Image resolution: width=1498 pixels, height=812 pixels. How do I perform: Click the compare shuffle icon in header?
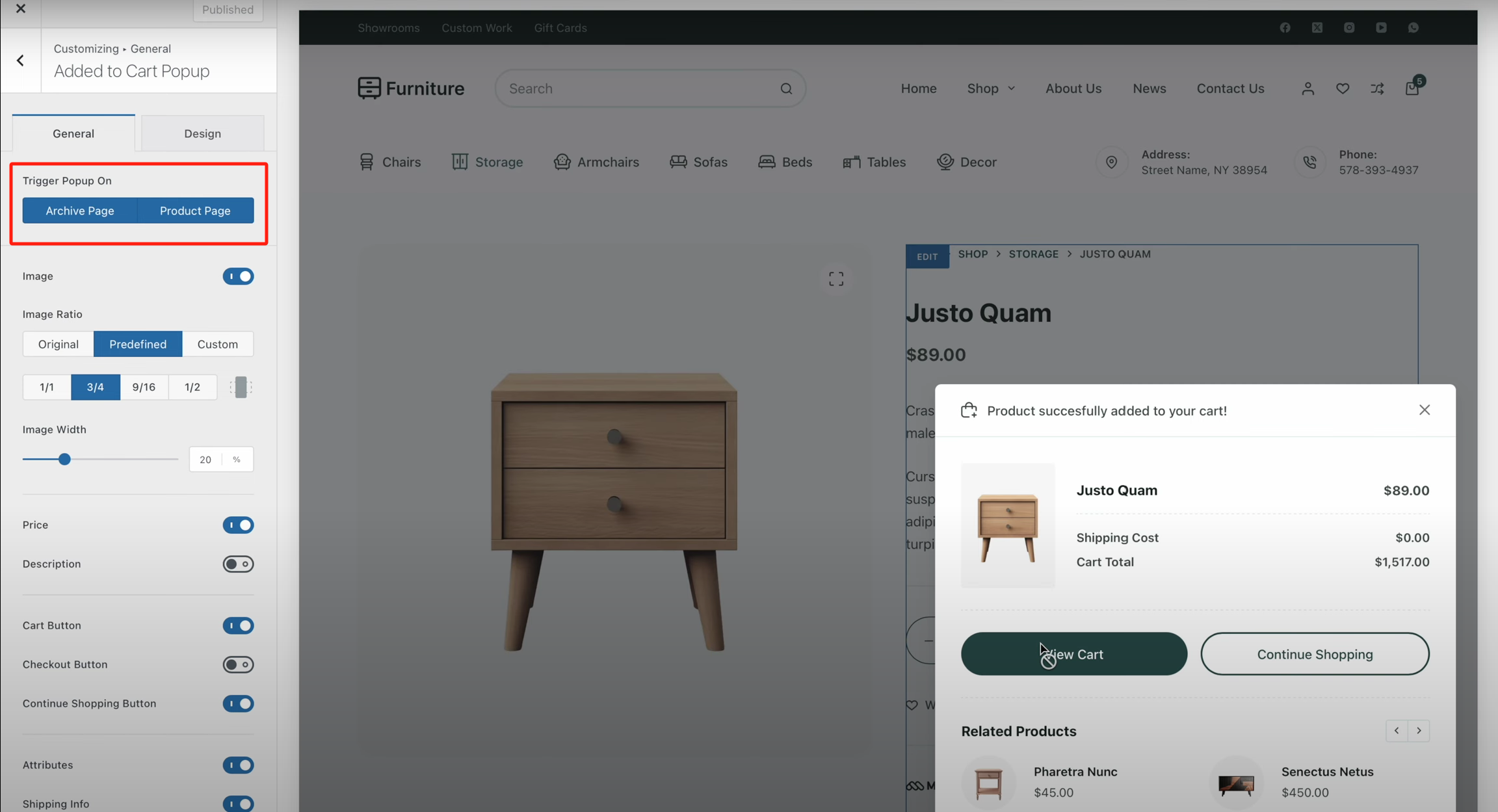click(x=1377, y=88)
